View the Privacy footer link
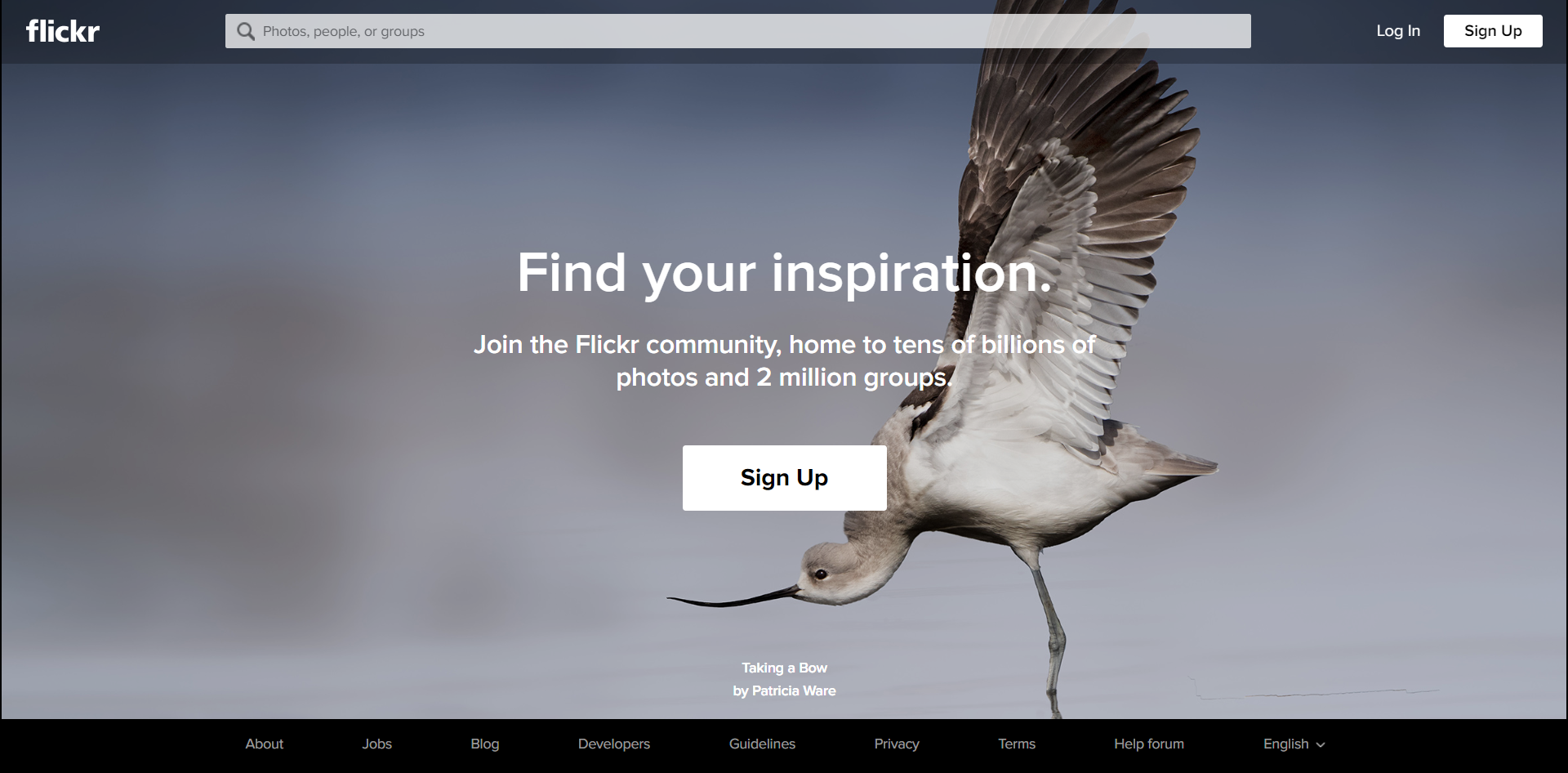The height and width of the screenshot is (773, 1568). [897, 744]
